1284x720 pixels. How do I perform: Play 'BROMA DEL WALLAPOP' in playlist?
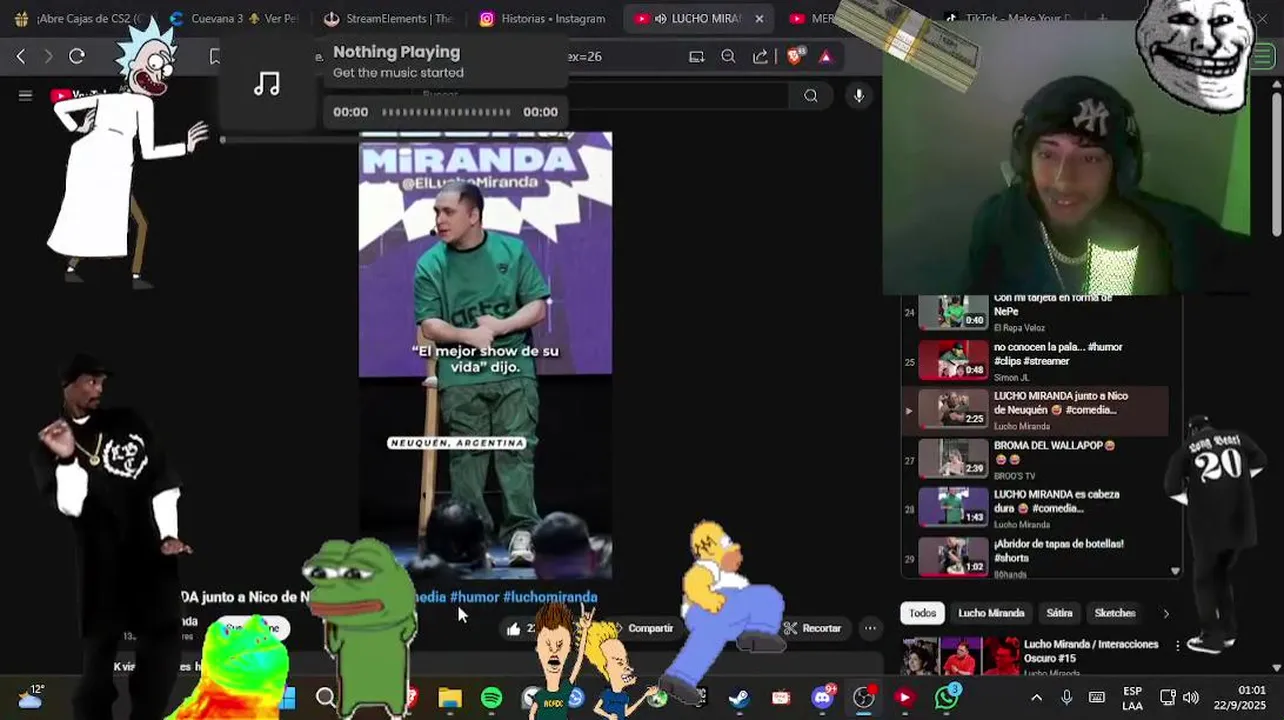pos(1035,459)
